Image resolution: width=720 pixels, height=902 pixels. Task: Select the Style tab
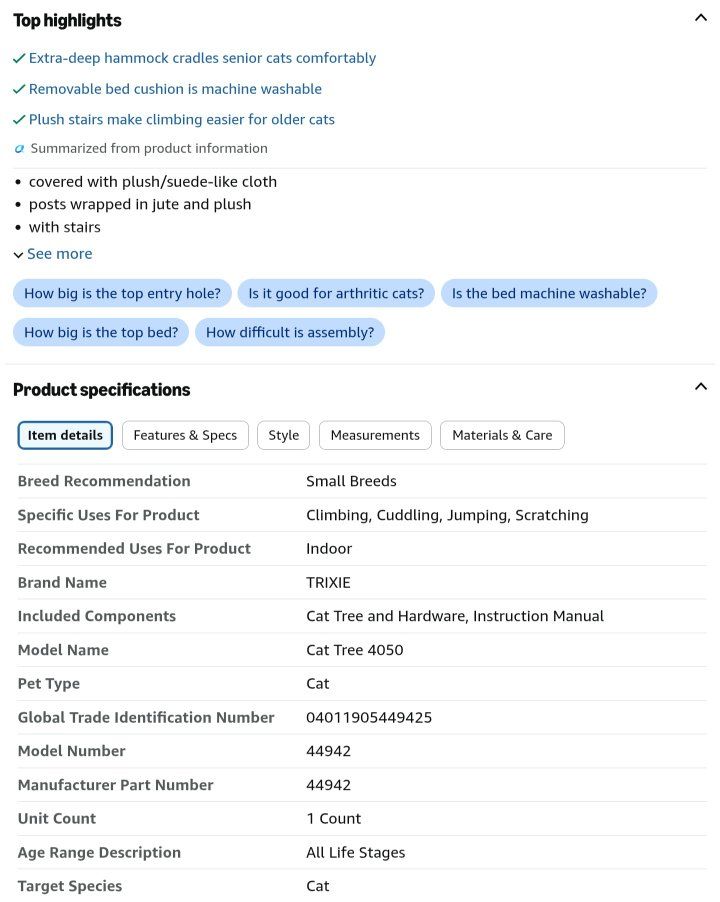pos(284,435)
